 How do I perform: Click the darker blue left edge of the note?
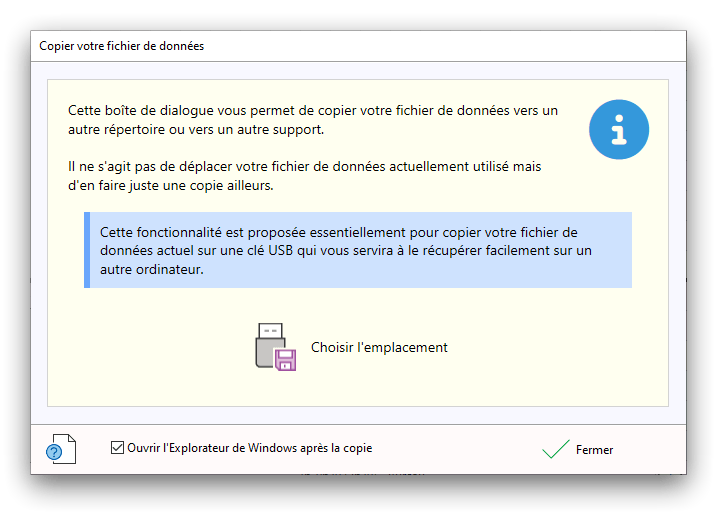(x=87, y=250)
